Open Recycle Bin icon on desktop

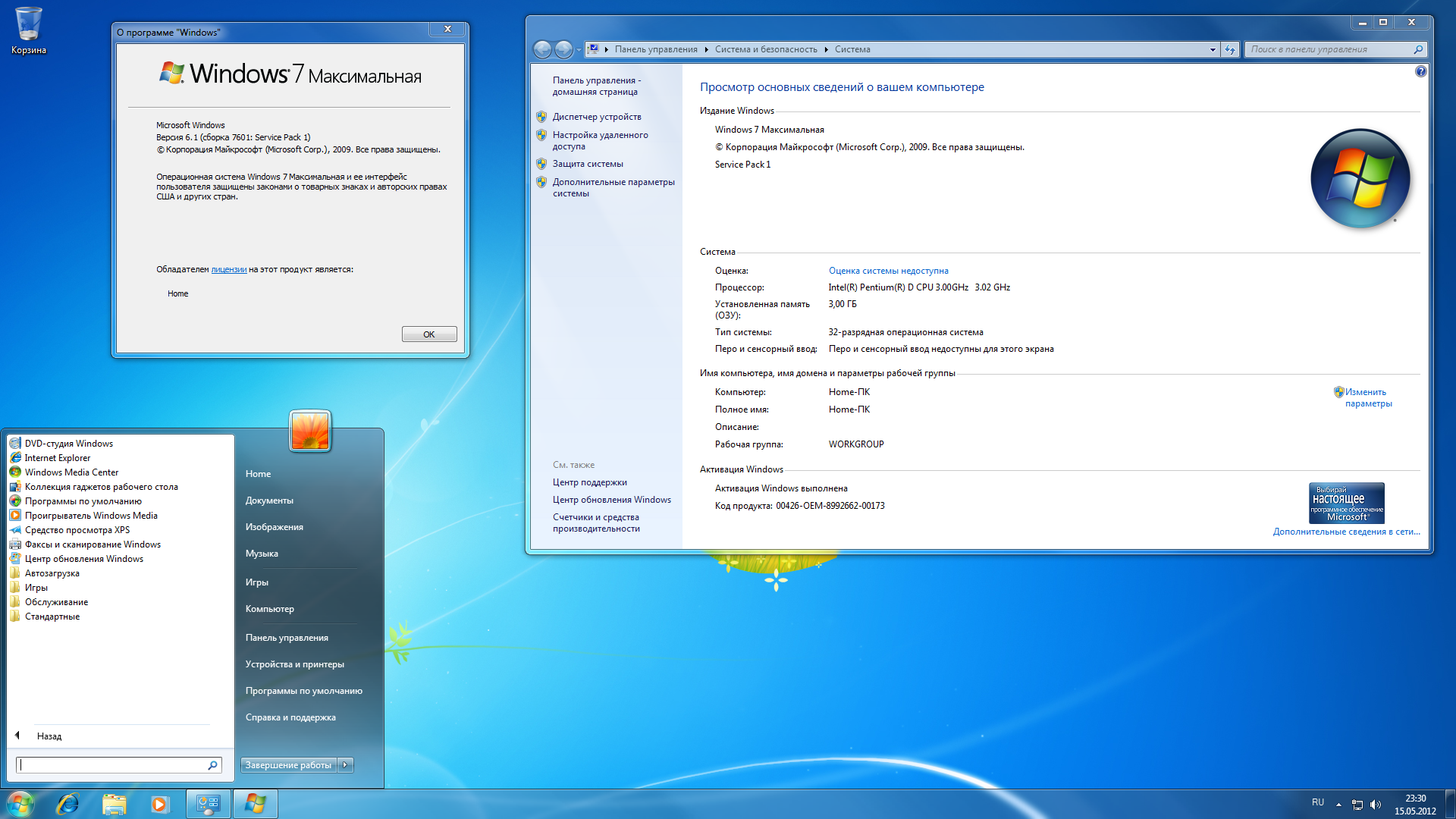click(28, 25)
